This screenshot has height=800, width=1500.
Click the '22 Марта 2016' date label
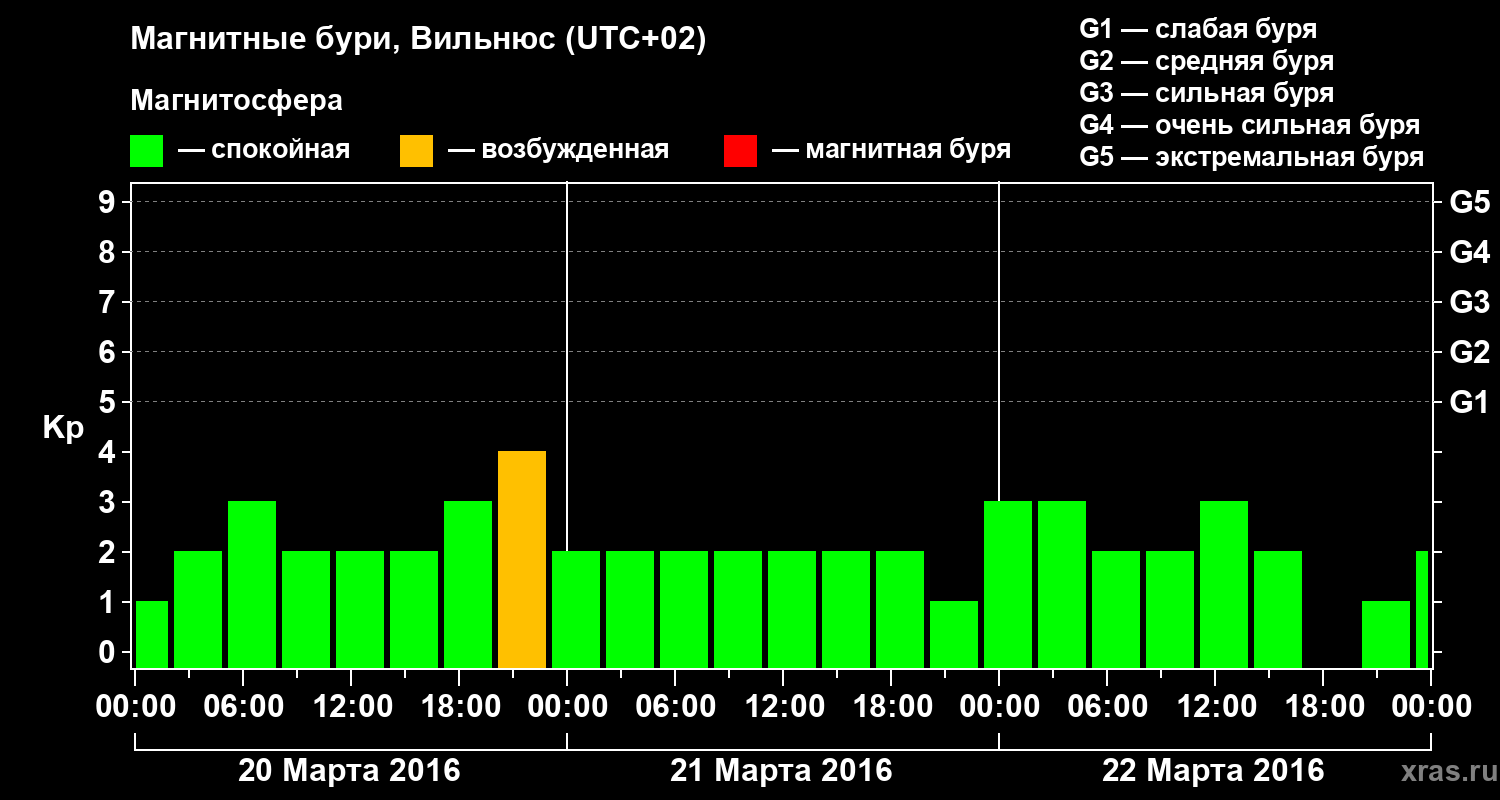point(1213,771)
